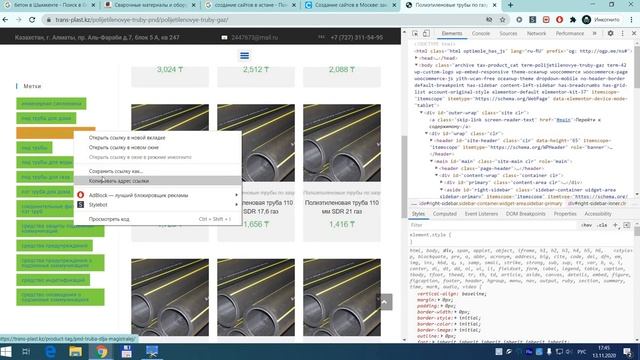Toggle the .cls class editor
Image resolution: width=640 pixels, height=360 pixels.
pyautogui.click(x=602, y=225)
